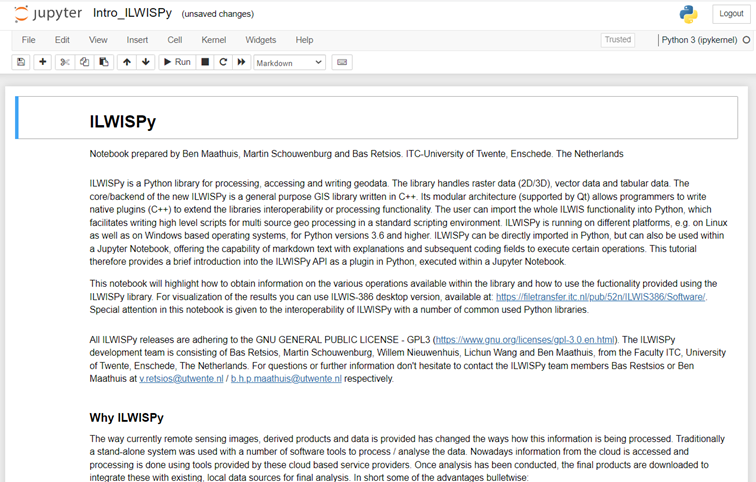Copy selected cells using the toolbar icon
The image size is (756, 482).
84,62
